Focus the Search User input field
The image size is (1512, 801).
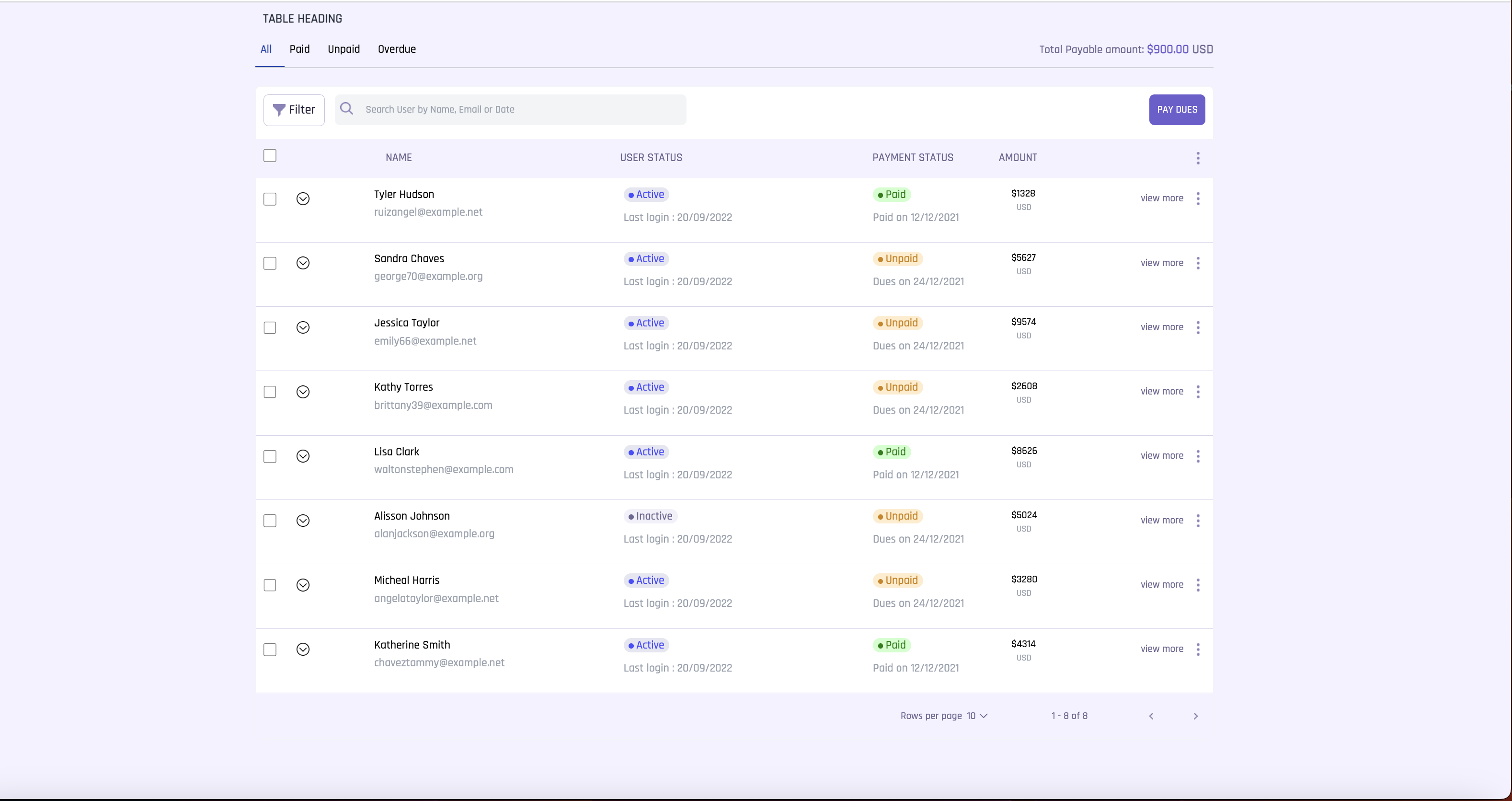[x=510, y=110]
